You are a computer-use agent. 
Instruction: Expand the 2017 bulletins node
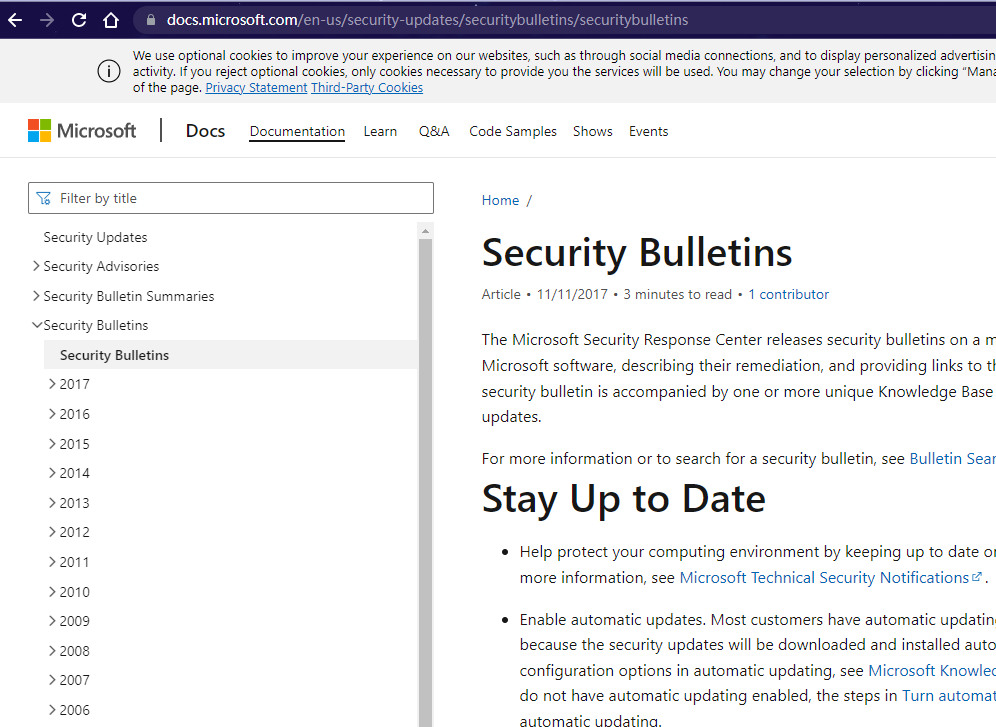[x=53, y=384]
